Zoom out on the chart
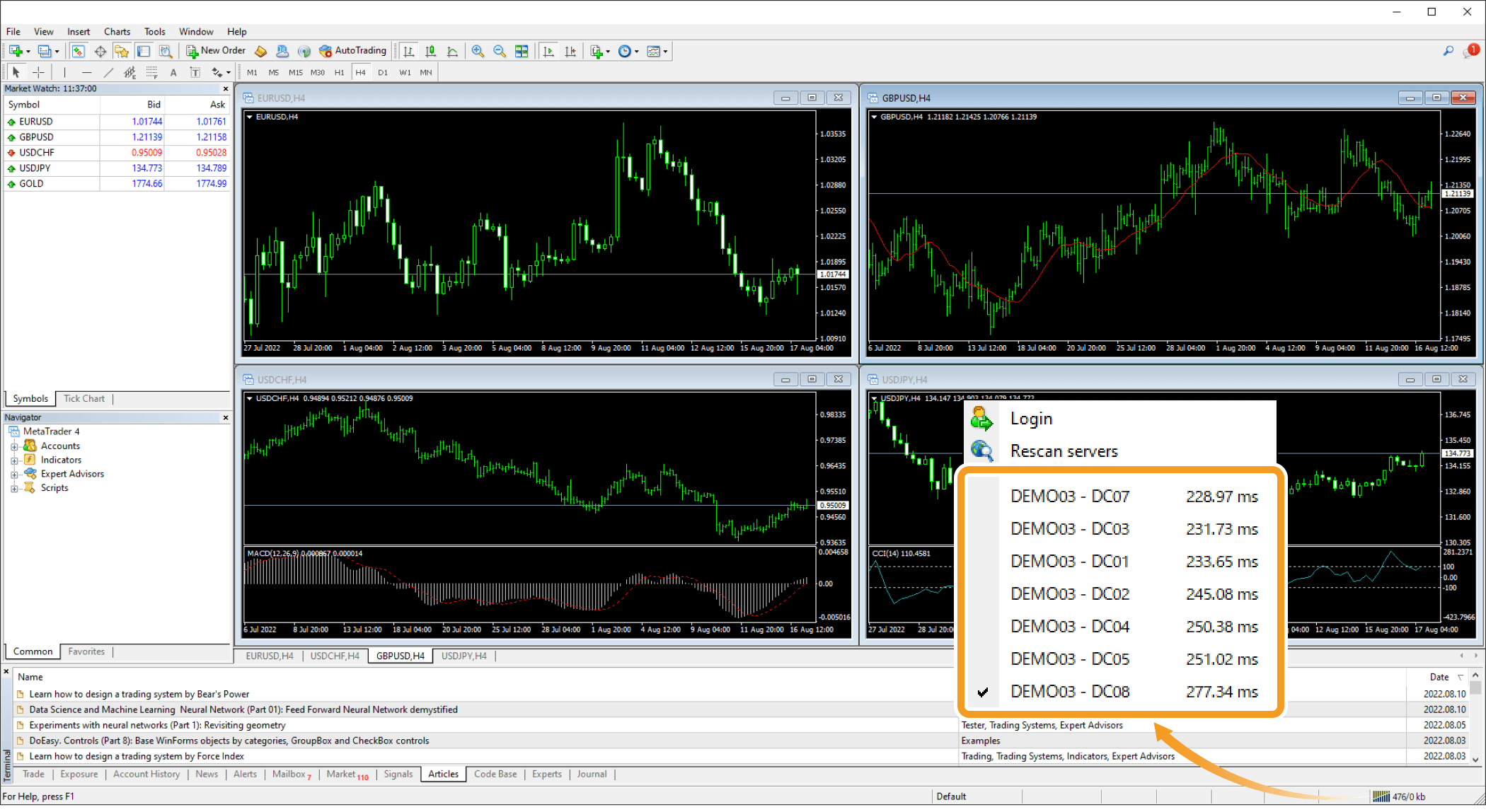Image resolution: width=1486 pixels, height=812 pixels. click(500, 51)
